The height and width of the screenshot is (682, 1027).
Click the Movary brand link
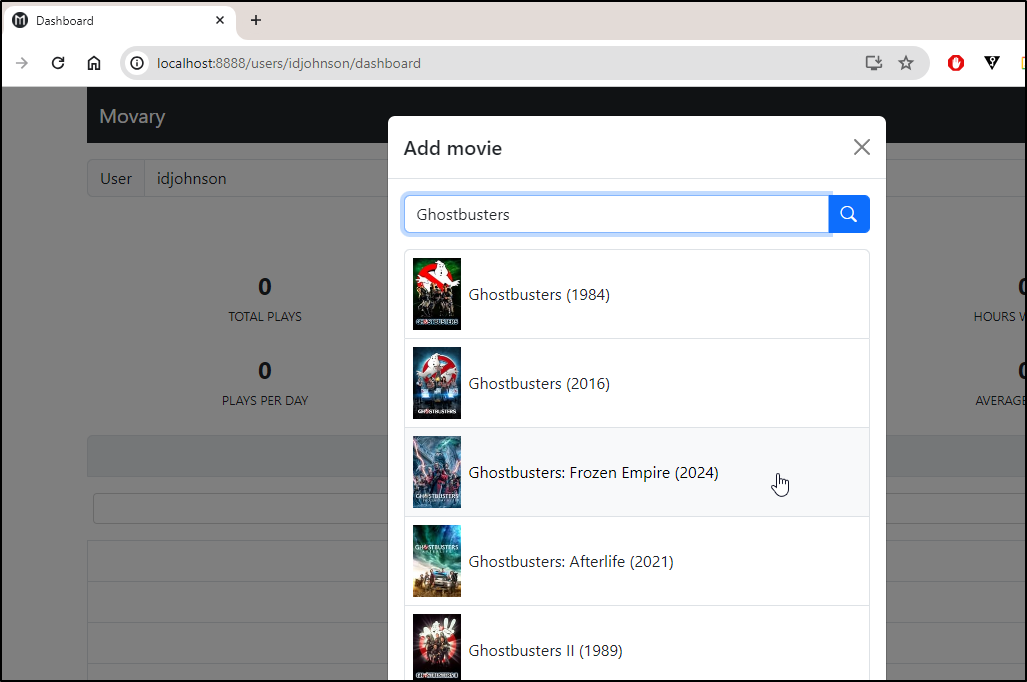132,117
